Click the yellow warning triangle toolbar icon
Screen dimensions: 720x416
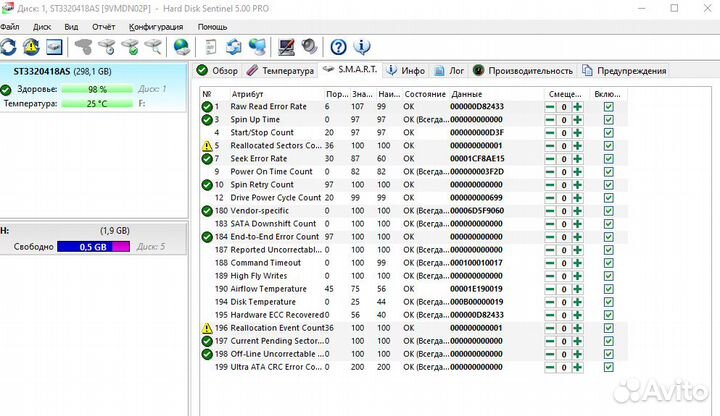point(32,46)
